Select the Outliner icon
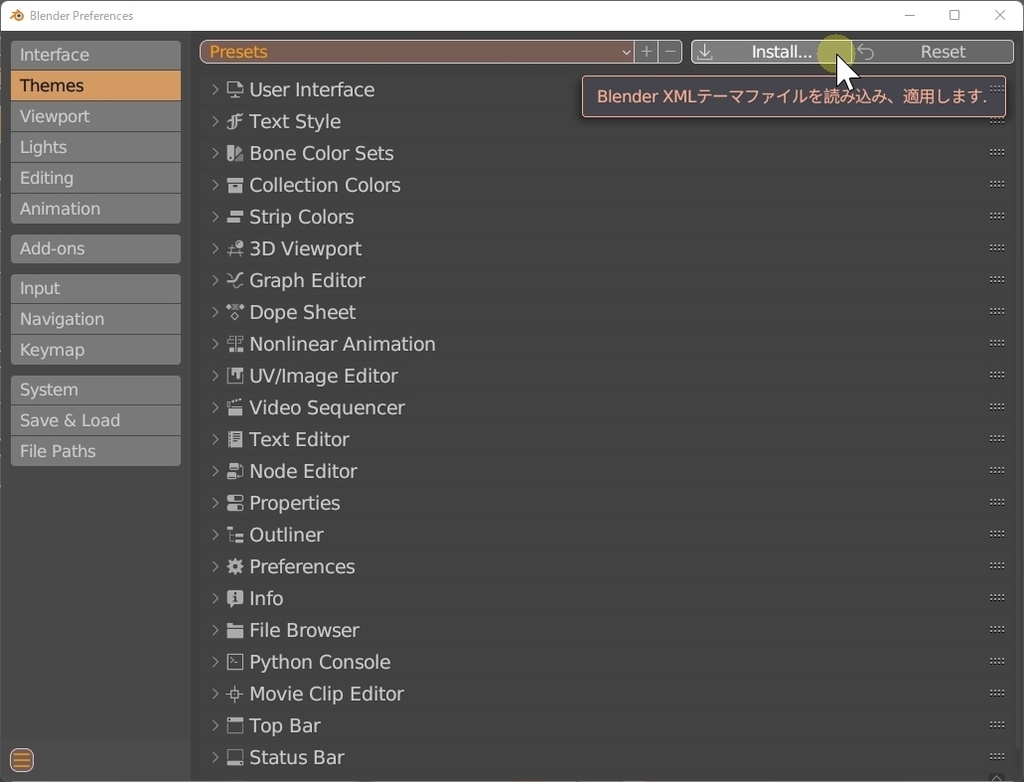This screenshot has height=782, width=1024. coord(233,535)
